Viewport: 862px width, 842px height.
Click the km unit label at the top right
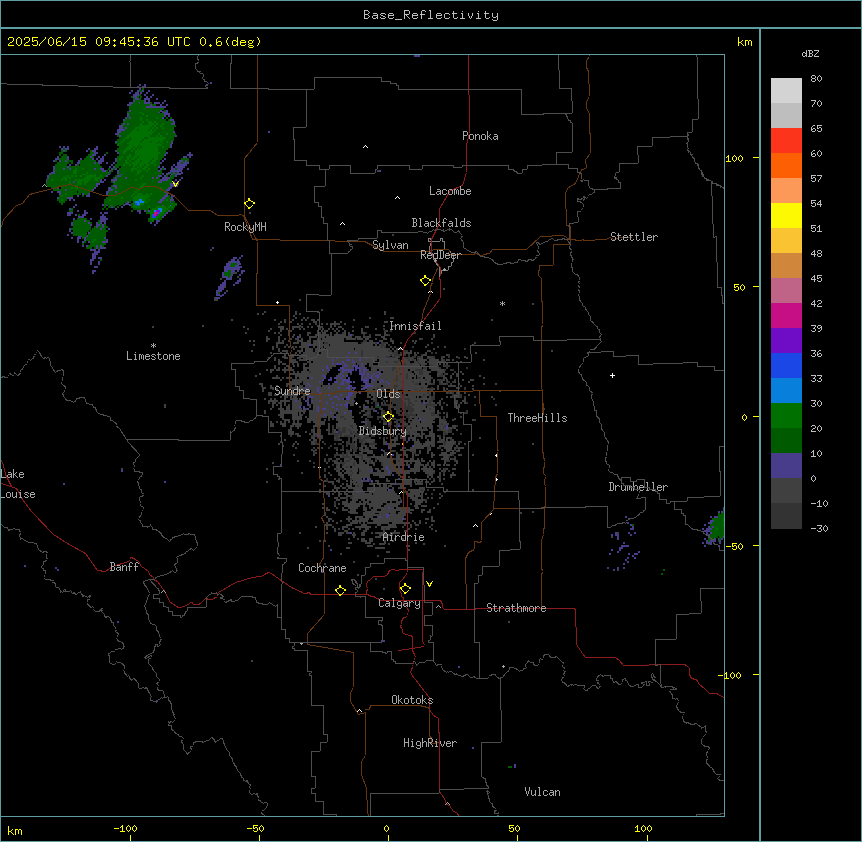click(745, 42)
